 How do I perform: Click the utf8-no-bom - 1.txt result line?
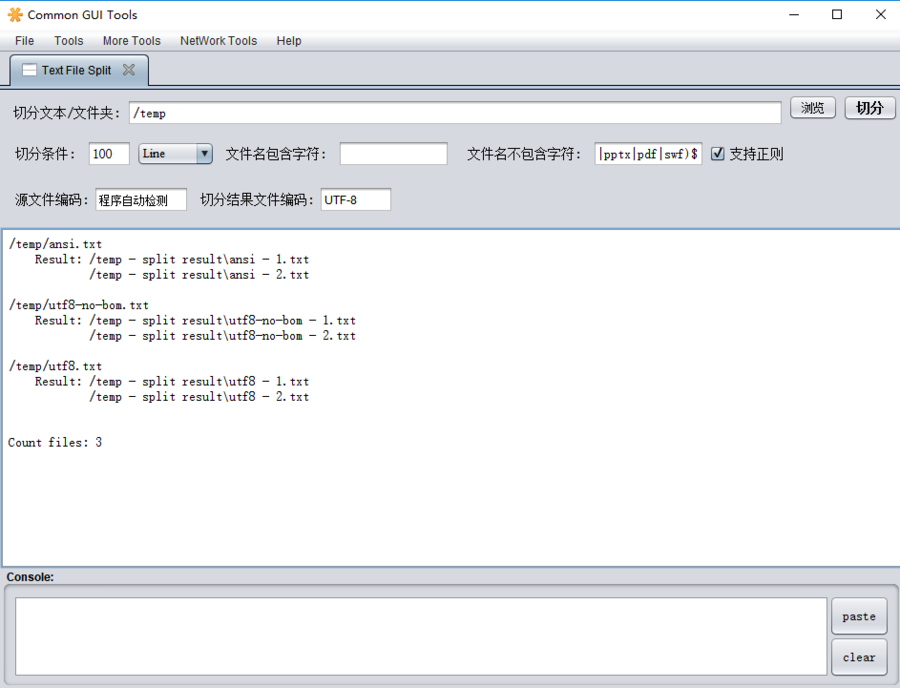click(195, 320)
